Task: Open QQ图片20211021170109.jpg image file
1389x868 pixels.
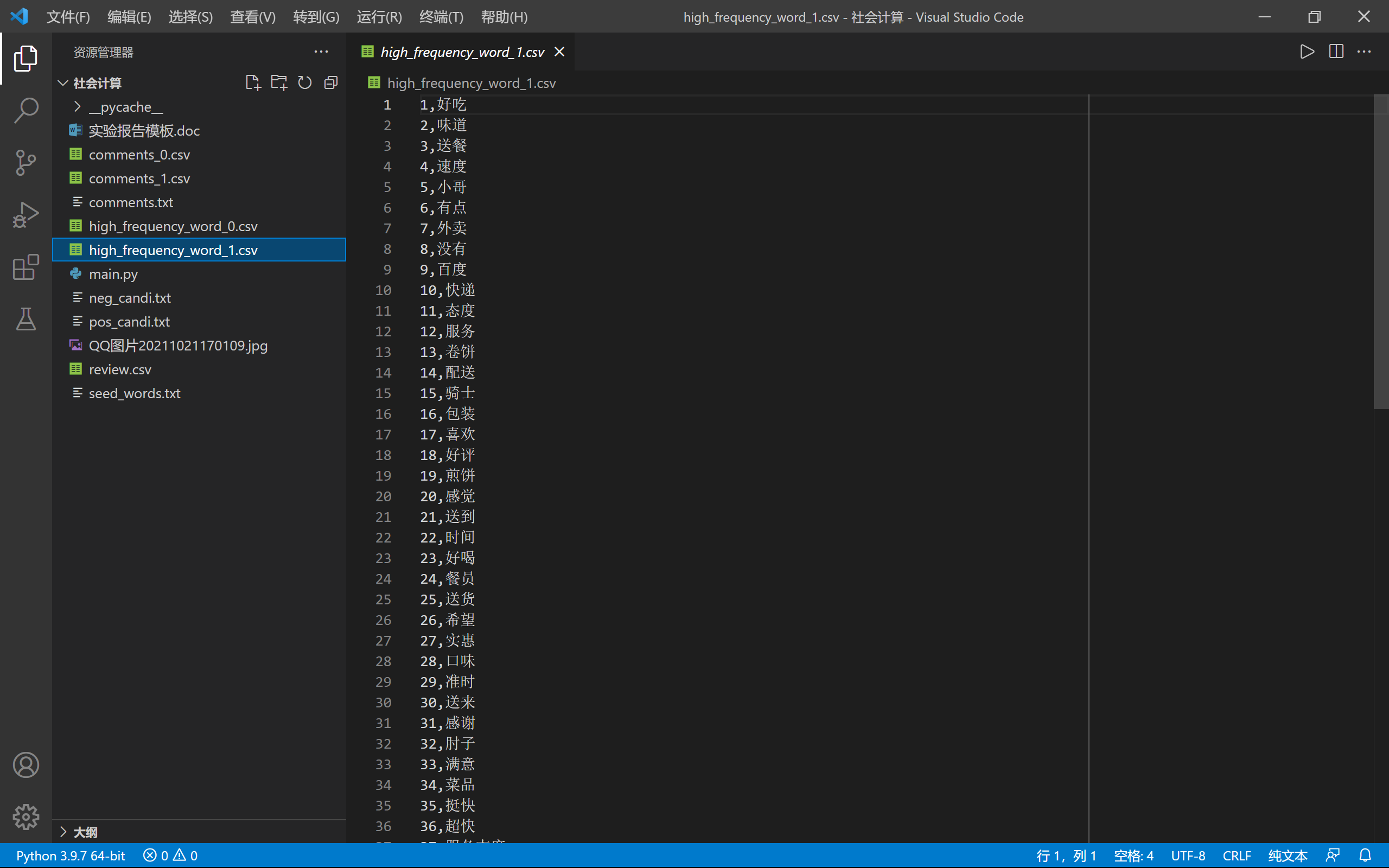Action: point(199,346)
